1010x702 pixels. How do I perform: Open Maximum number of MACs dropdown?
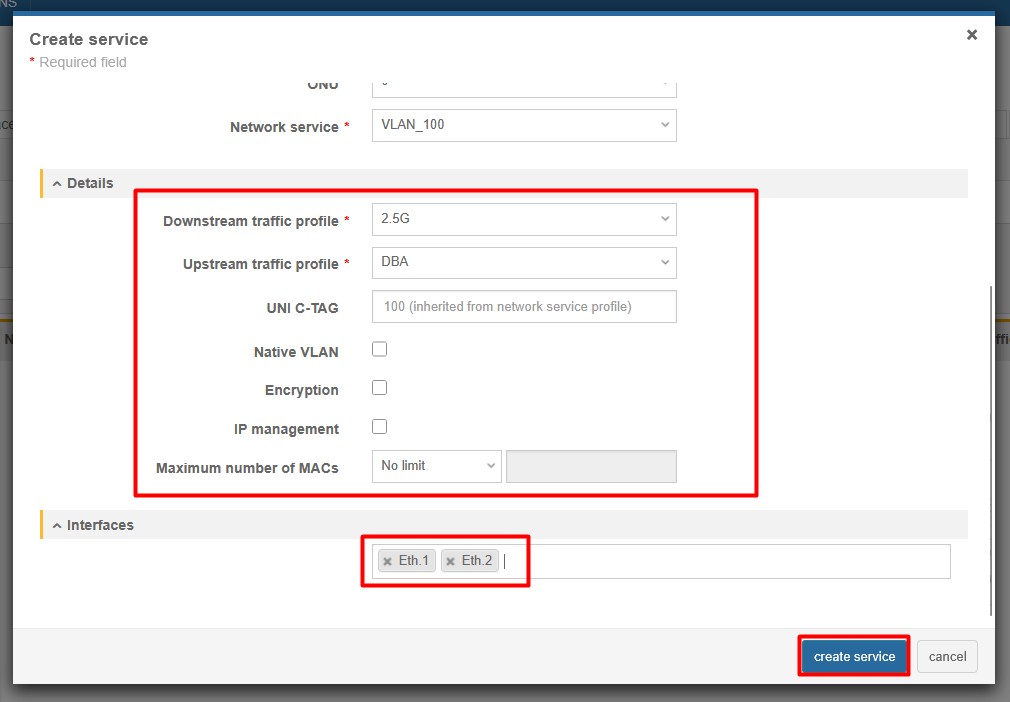tap(436, 466)
